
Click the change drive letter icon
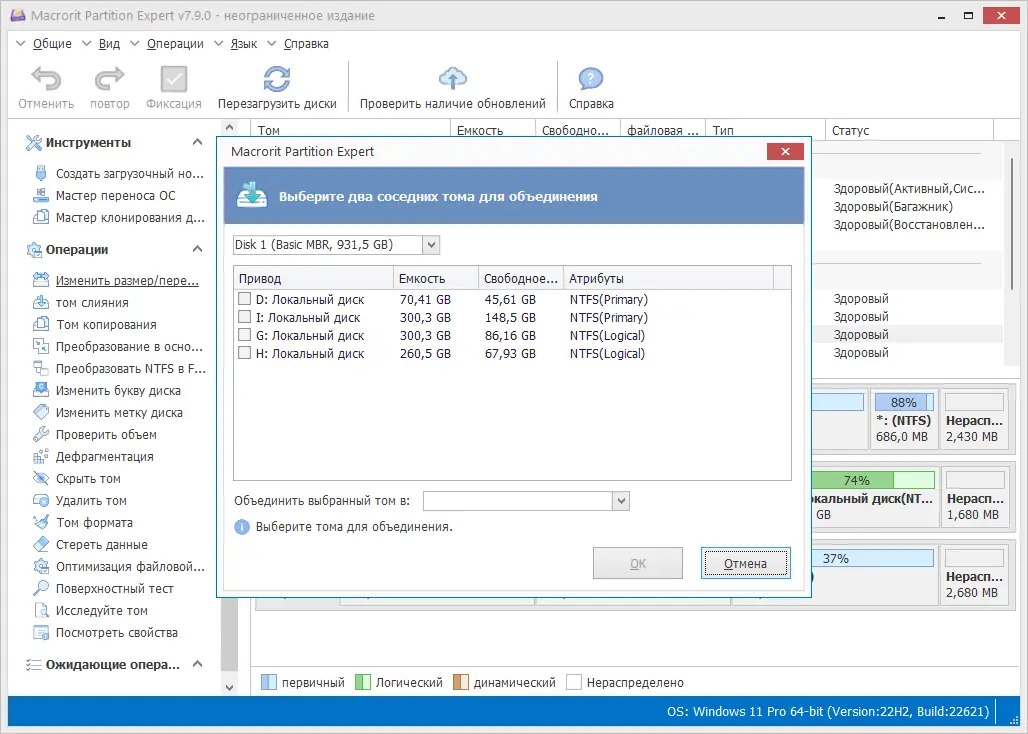[41, 390]
